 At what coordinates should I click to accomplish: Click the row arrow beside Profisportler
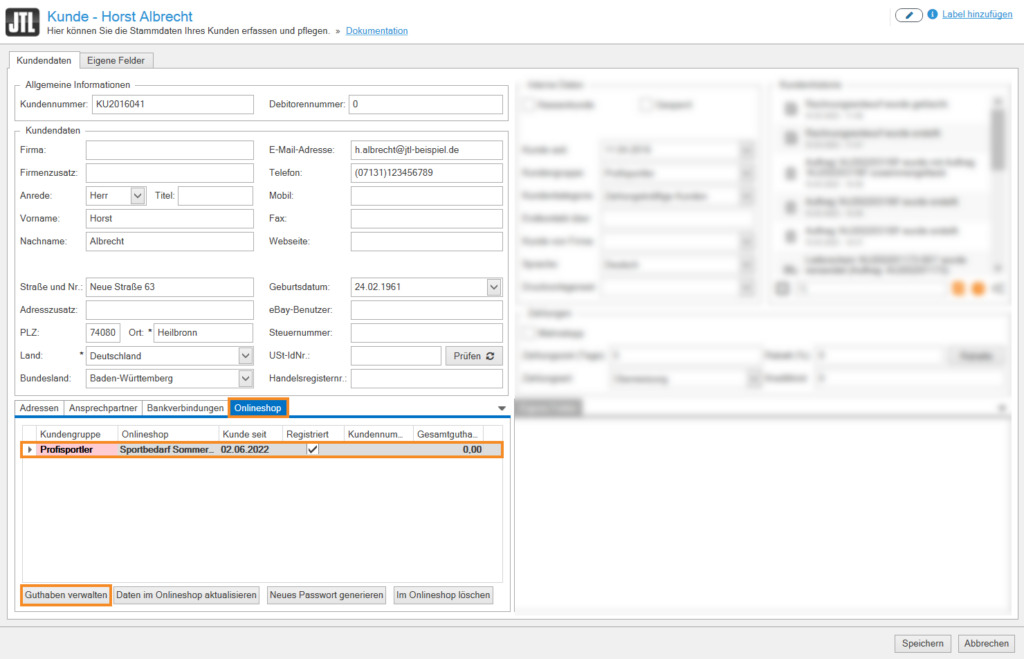[x=30, y=450]
